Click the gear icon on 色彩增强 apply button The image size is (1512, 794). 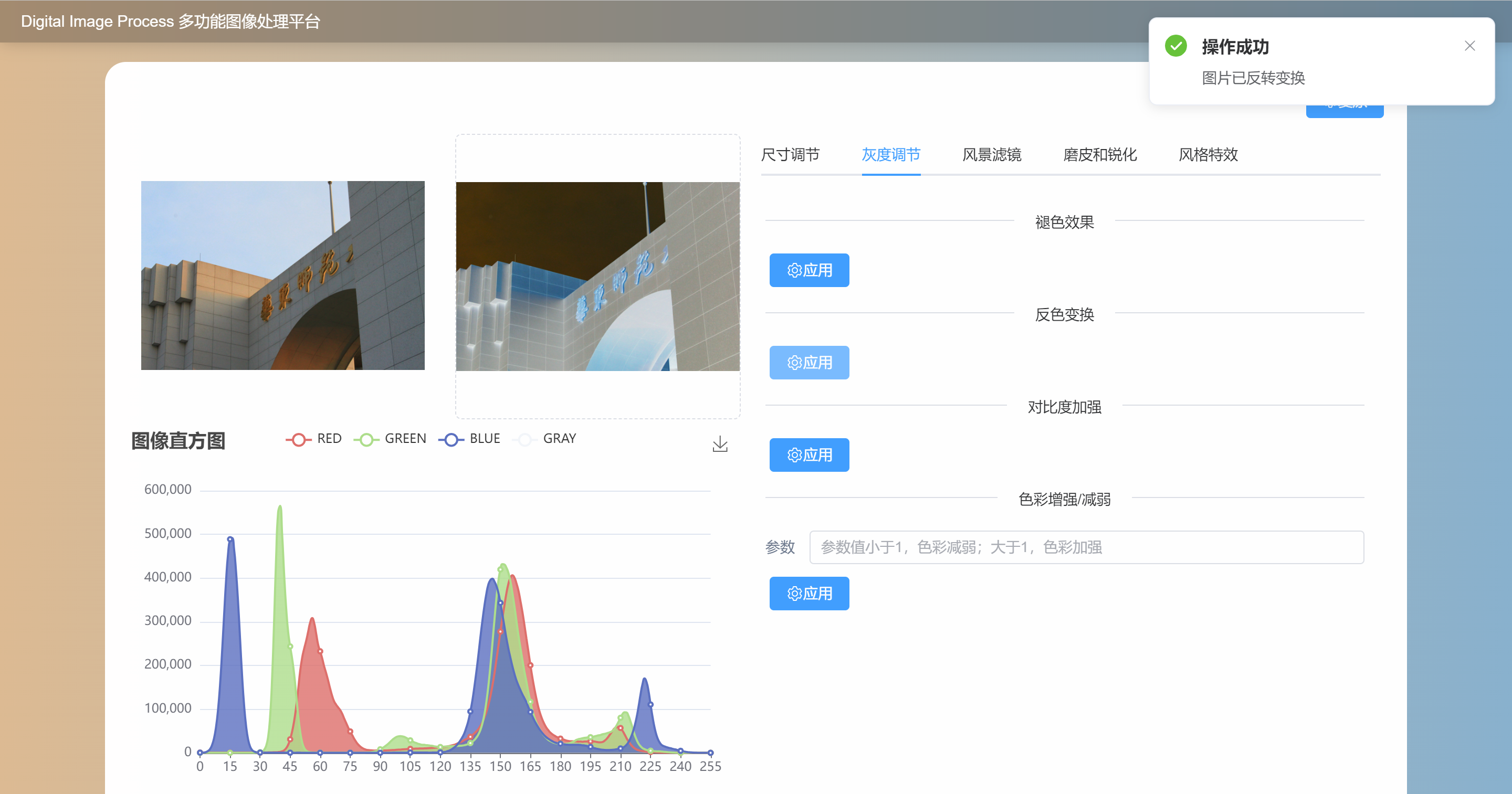tap(794, 594)
